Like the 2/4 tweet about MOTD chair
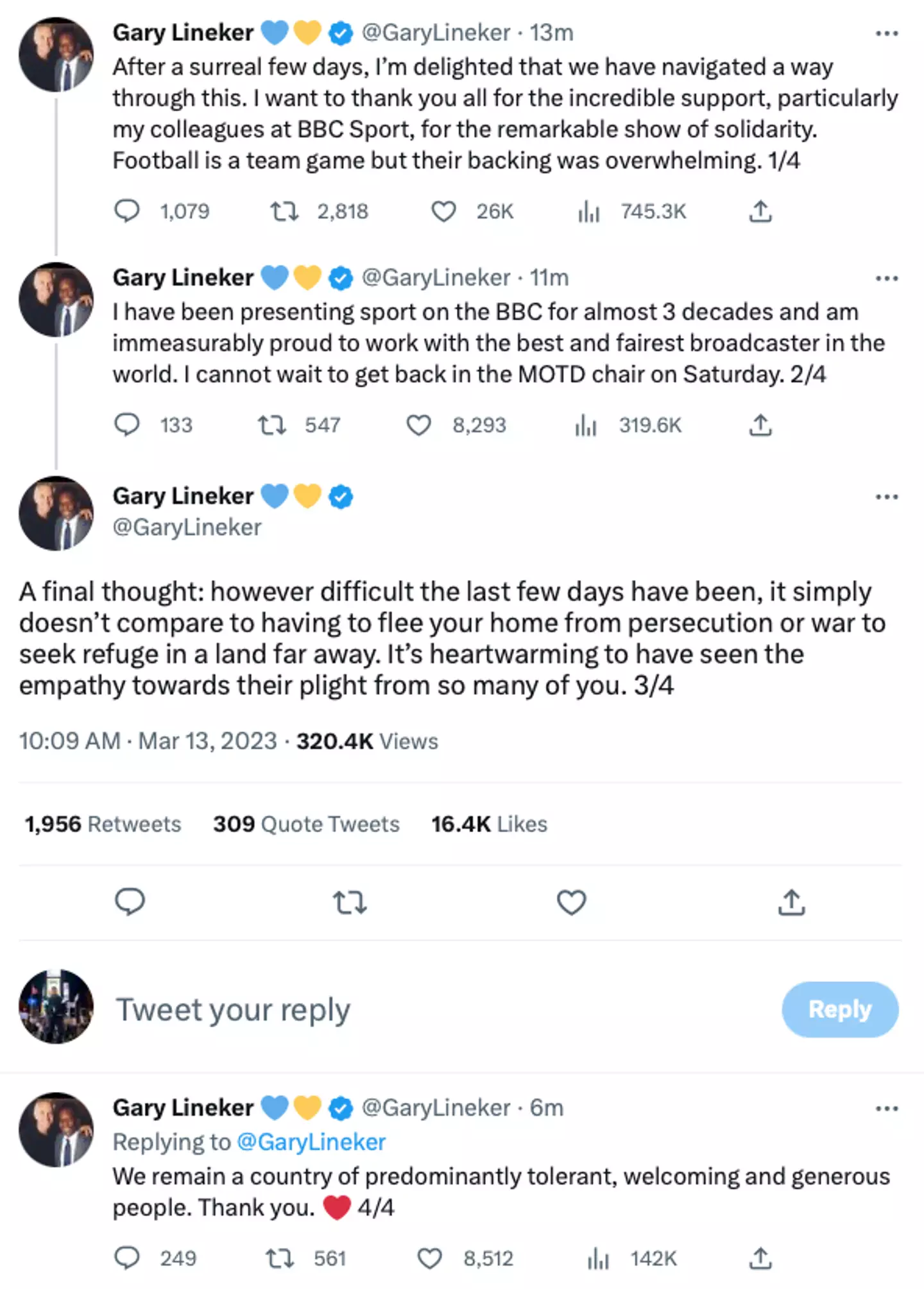 pyautogui.click(x=419, y=425)
